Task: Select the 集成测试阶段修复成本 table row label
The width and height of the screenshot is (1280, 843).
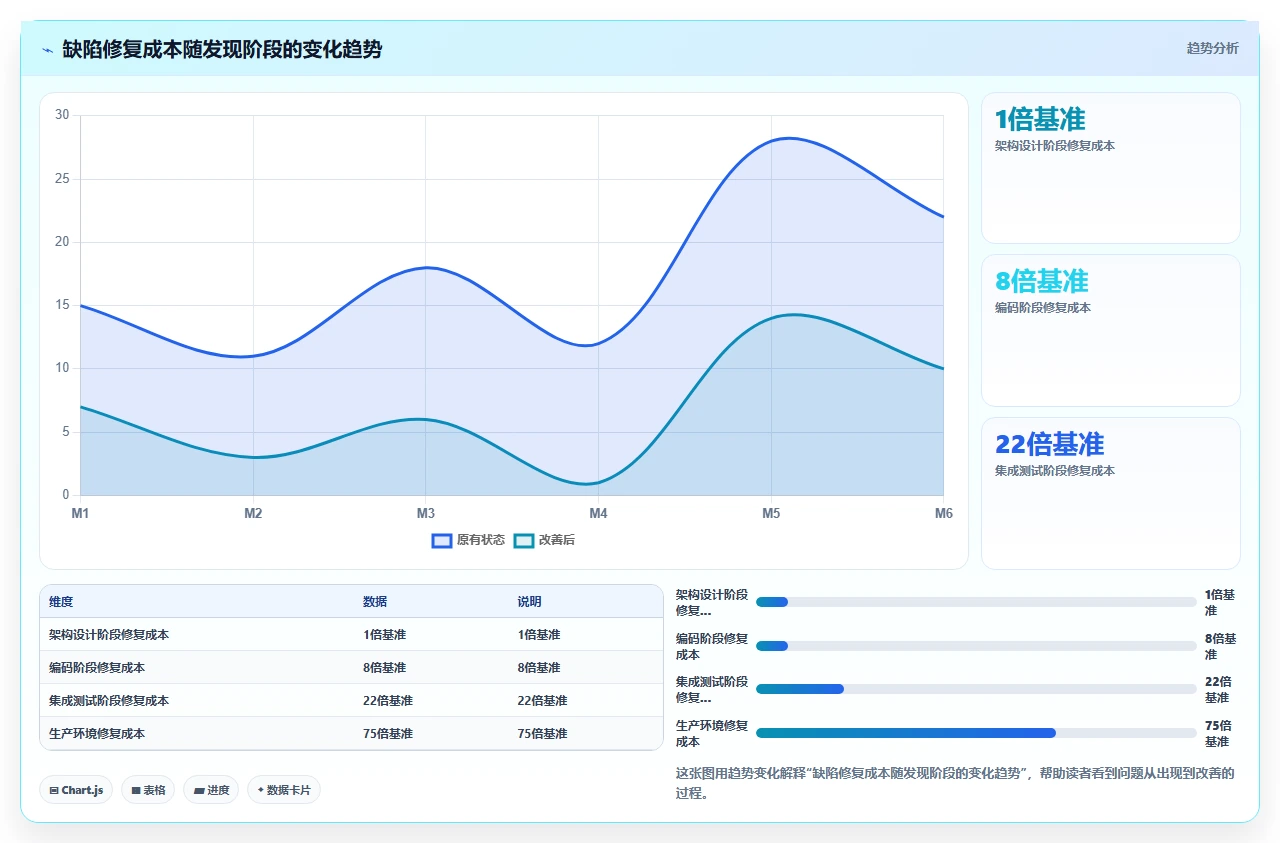Action: (109, 701)
